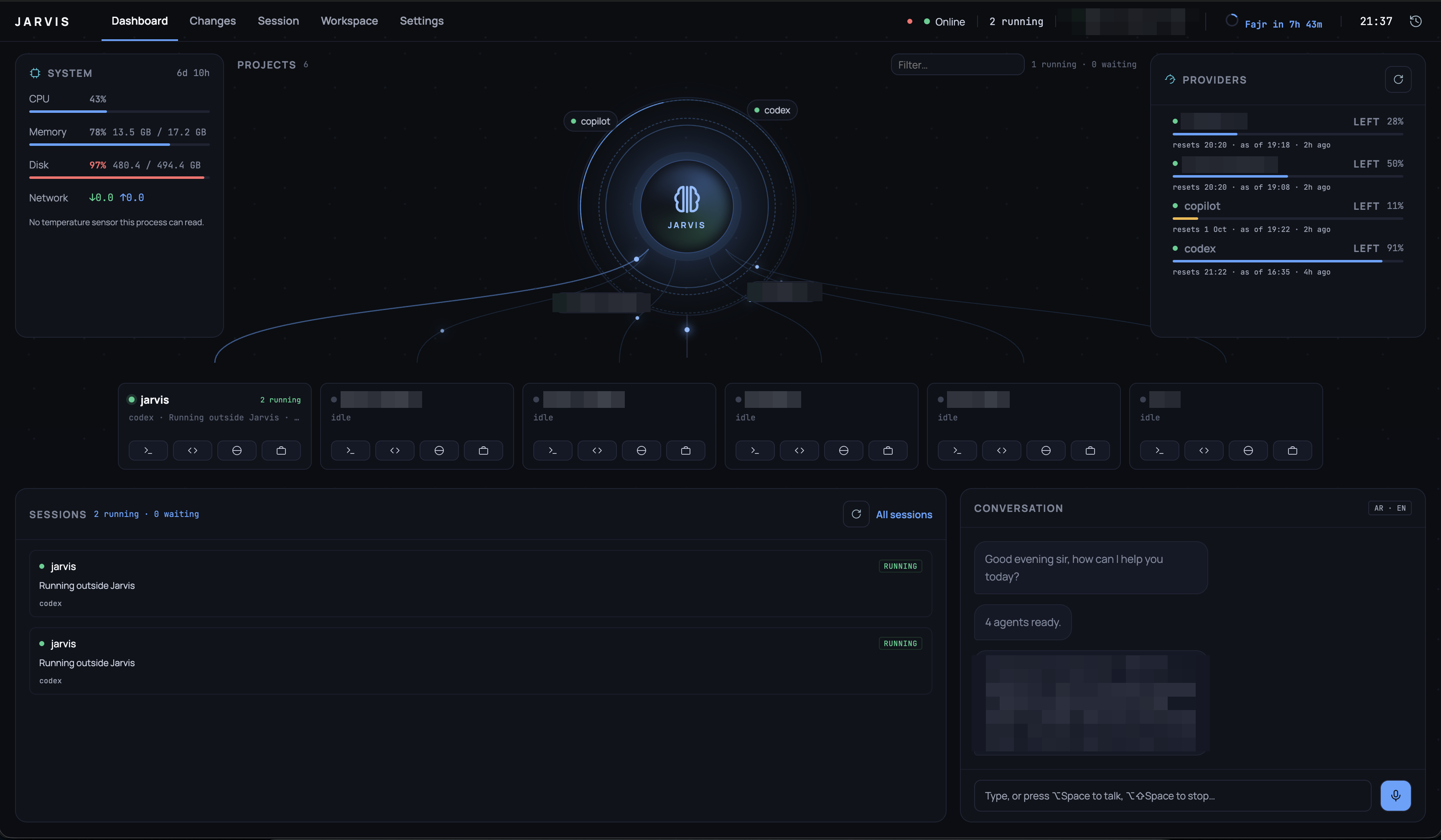Open terminal for the jarvis project card

pos(148,451)
